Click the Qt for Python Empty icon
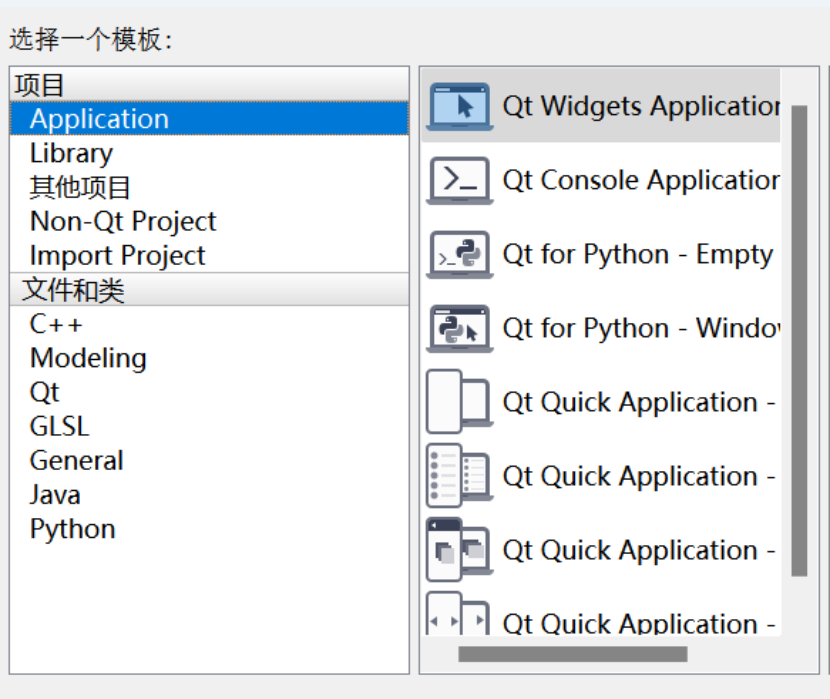This screenshot has height=699, width=830. pos(459,255)
